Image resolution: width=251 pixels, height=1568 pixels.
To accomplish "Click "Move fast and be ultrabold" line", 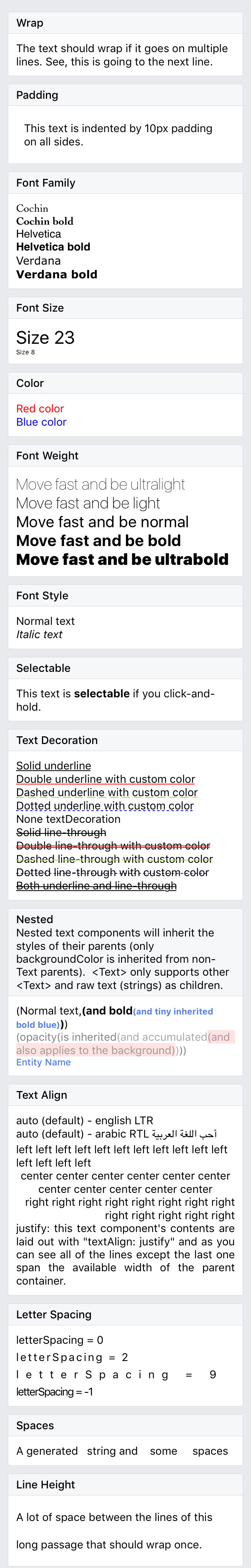I will pyautogui.click(x=122, y=559).
